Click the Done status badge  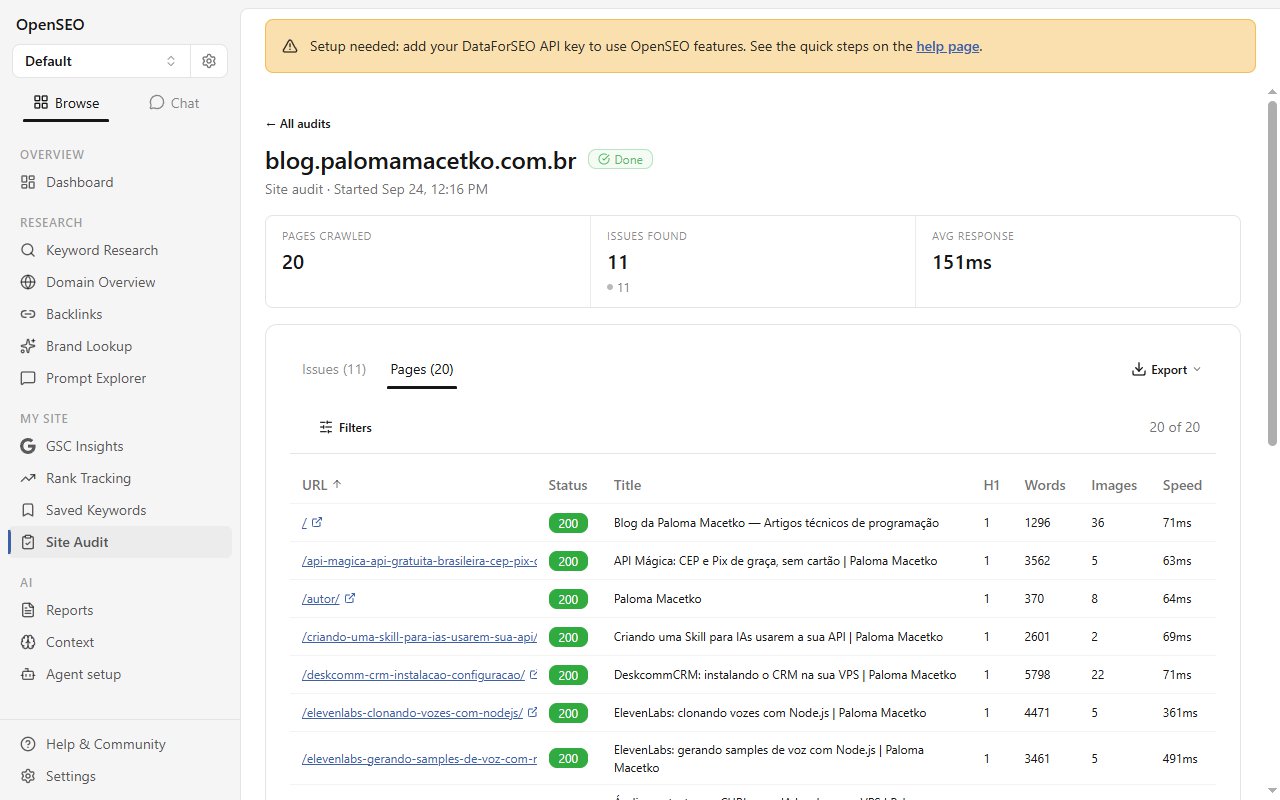pyautogui.click(x=620, y=159)
